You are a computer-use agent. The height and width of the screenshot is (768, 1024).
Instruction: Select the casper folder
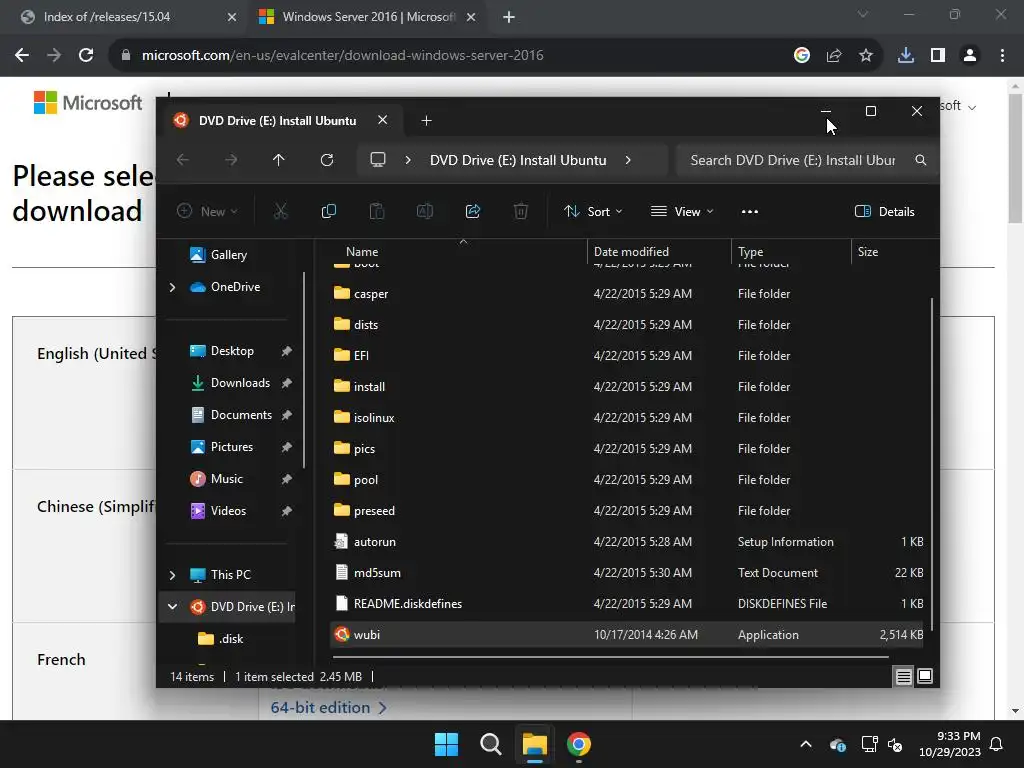[x=627, y=294]
